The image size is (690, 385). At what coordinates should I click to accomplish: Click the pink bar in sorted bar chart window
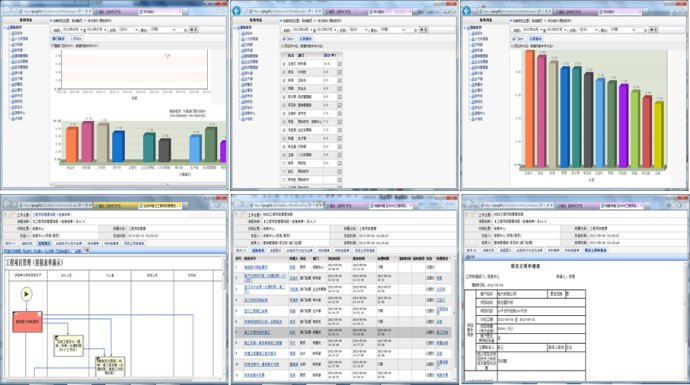(541, 111)
